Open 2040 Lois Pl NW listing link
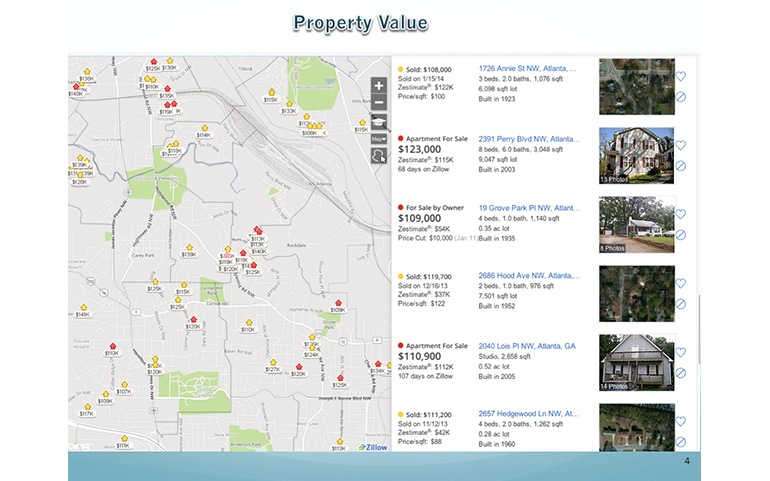This screenshot has width=770, height=481. pyautogui.click(x=526, y=346)
